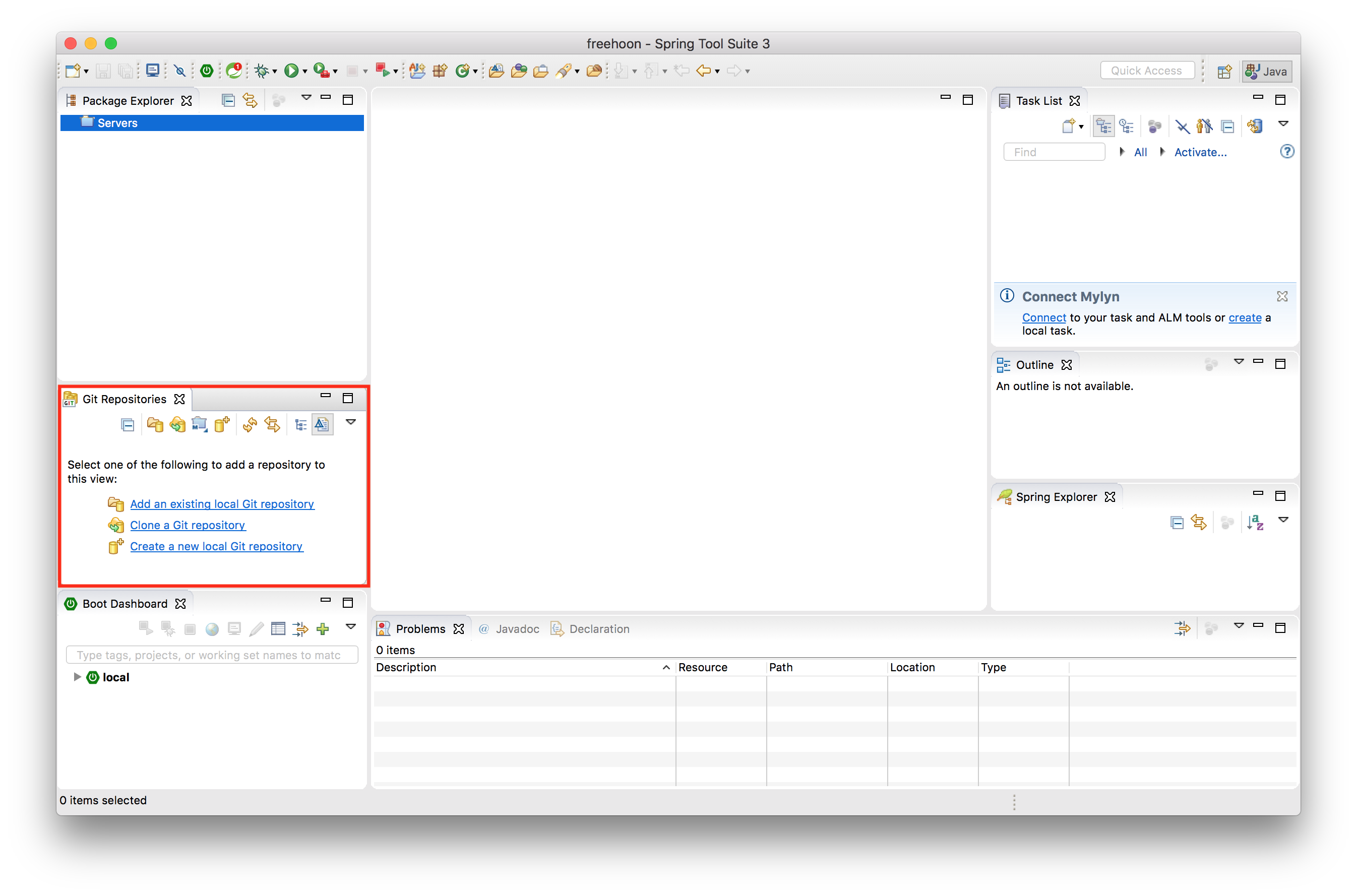The width and height of the screenshot is (1357, 896).
Task: Click sort alphabetically icon in Spring Explorer
Action: (1255, 523)
